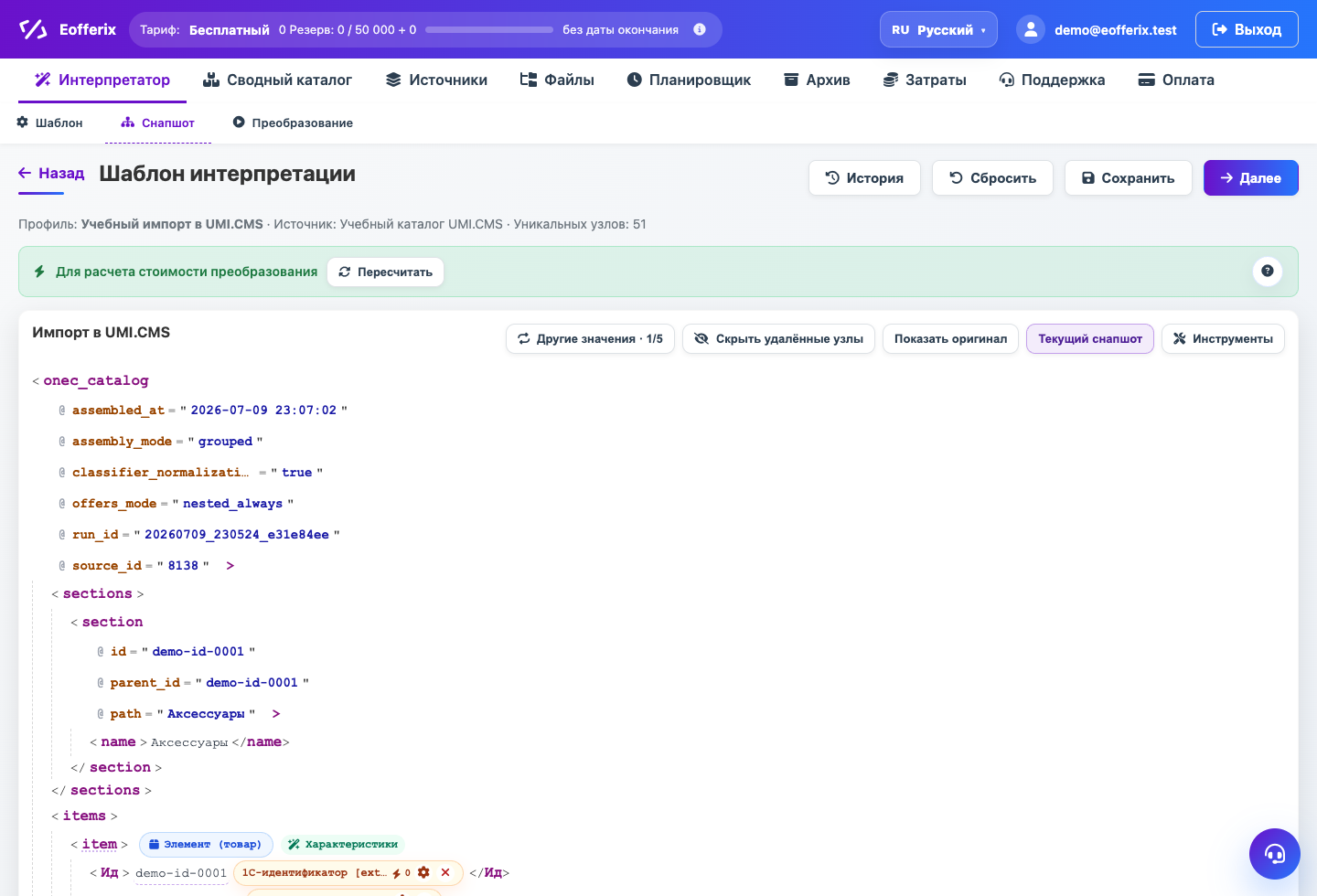This screenshot has height=896, width=1317.
Task: Select the Шаблон sub-tab
Action: click(x=50, y=123)
